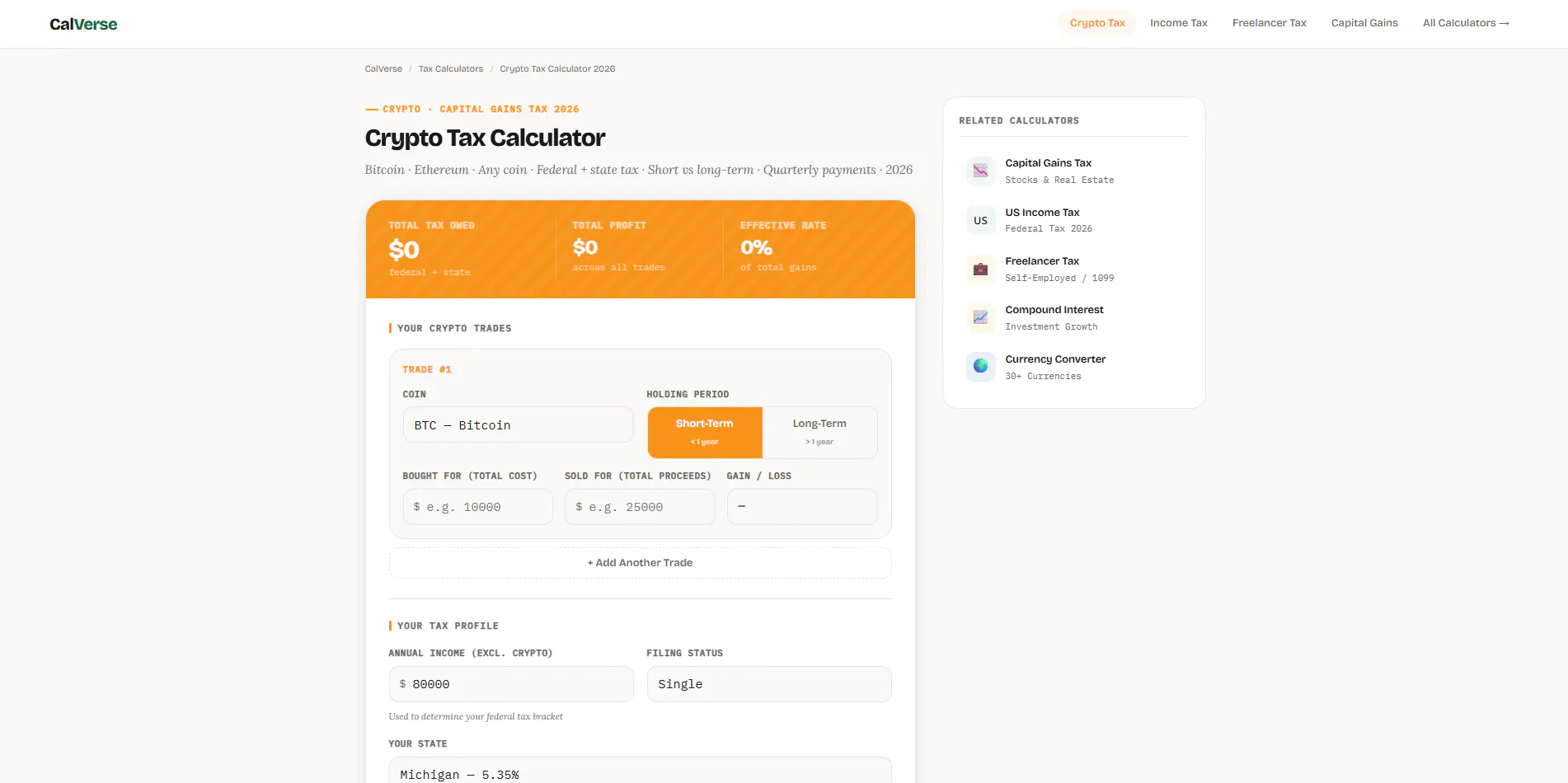Click the Currency Converter globe icon
The height and width of the screenshot is (783, 1568).
coord(980,366)
